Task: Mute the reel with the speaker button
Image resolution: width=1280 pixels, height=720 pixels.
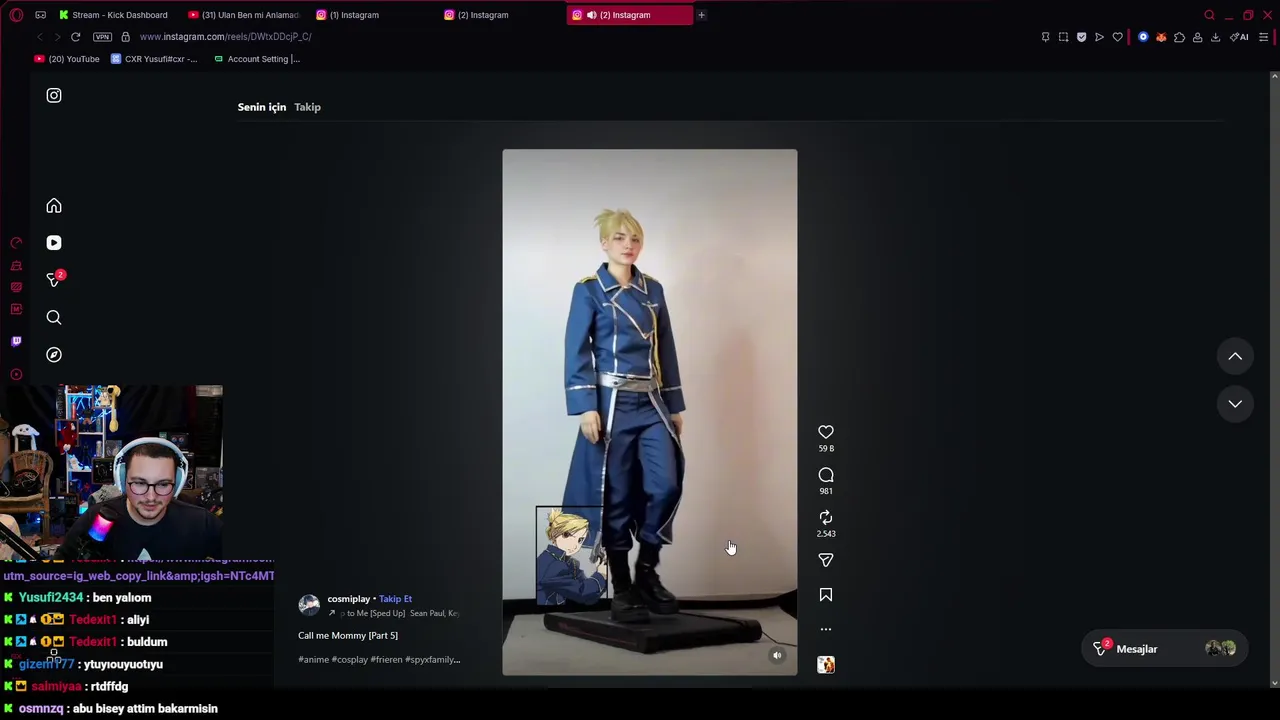Action: [777, 656]
